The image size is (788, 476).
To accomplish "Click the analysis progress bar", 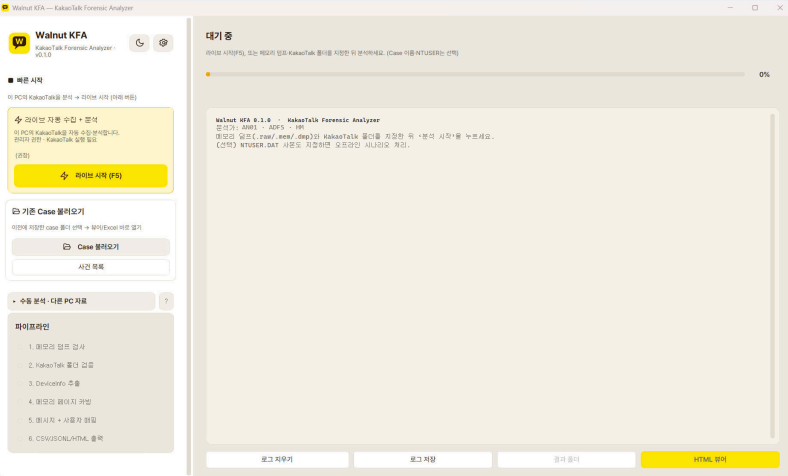I will pyautogui.click(x=475, y=74).
